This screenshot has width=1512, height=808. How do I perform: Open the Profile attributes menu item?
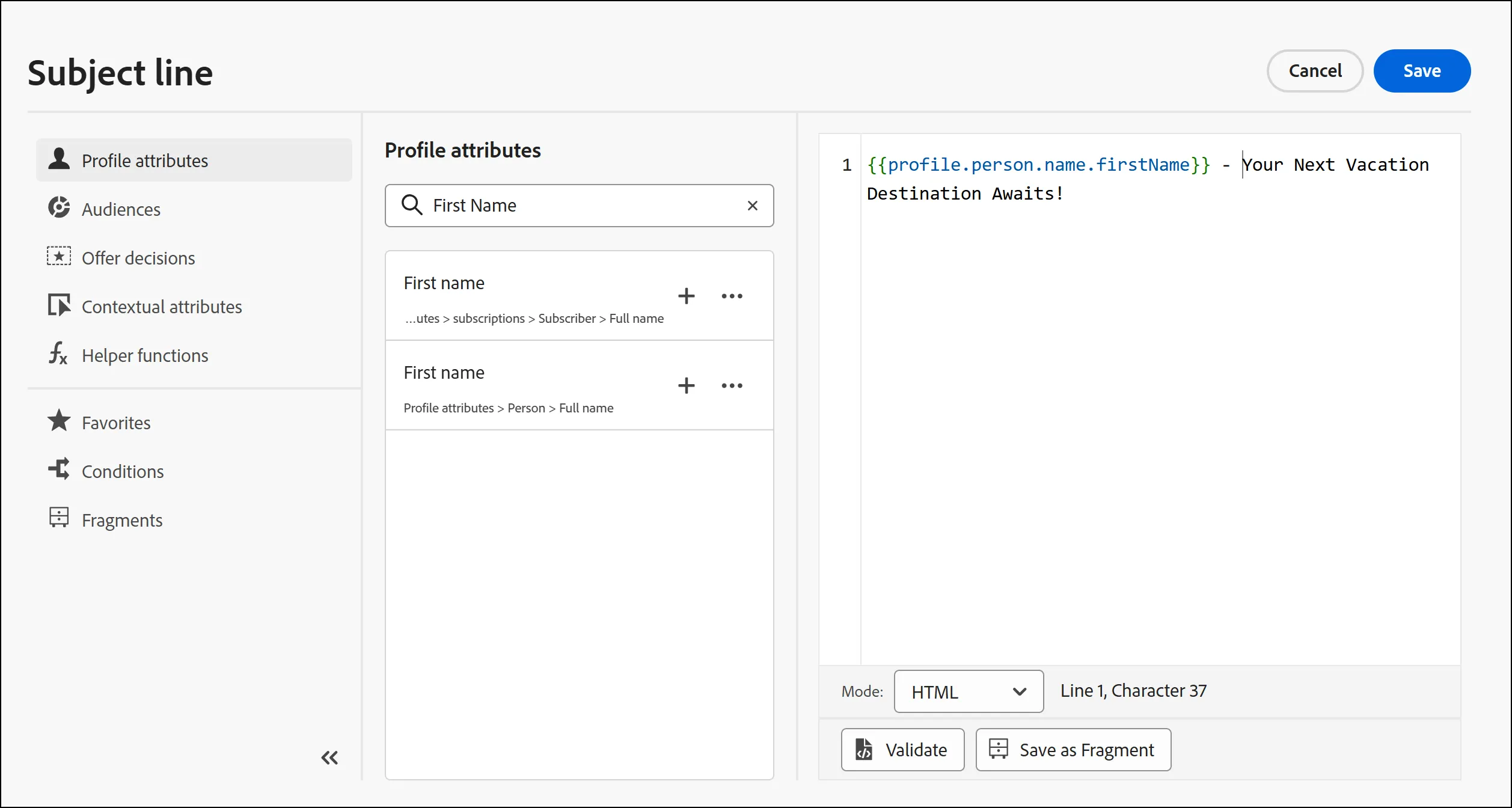click(x=194, y=160)
